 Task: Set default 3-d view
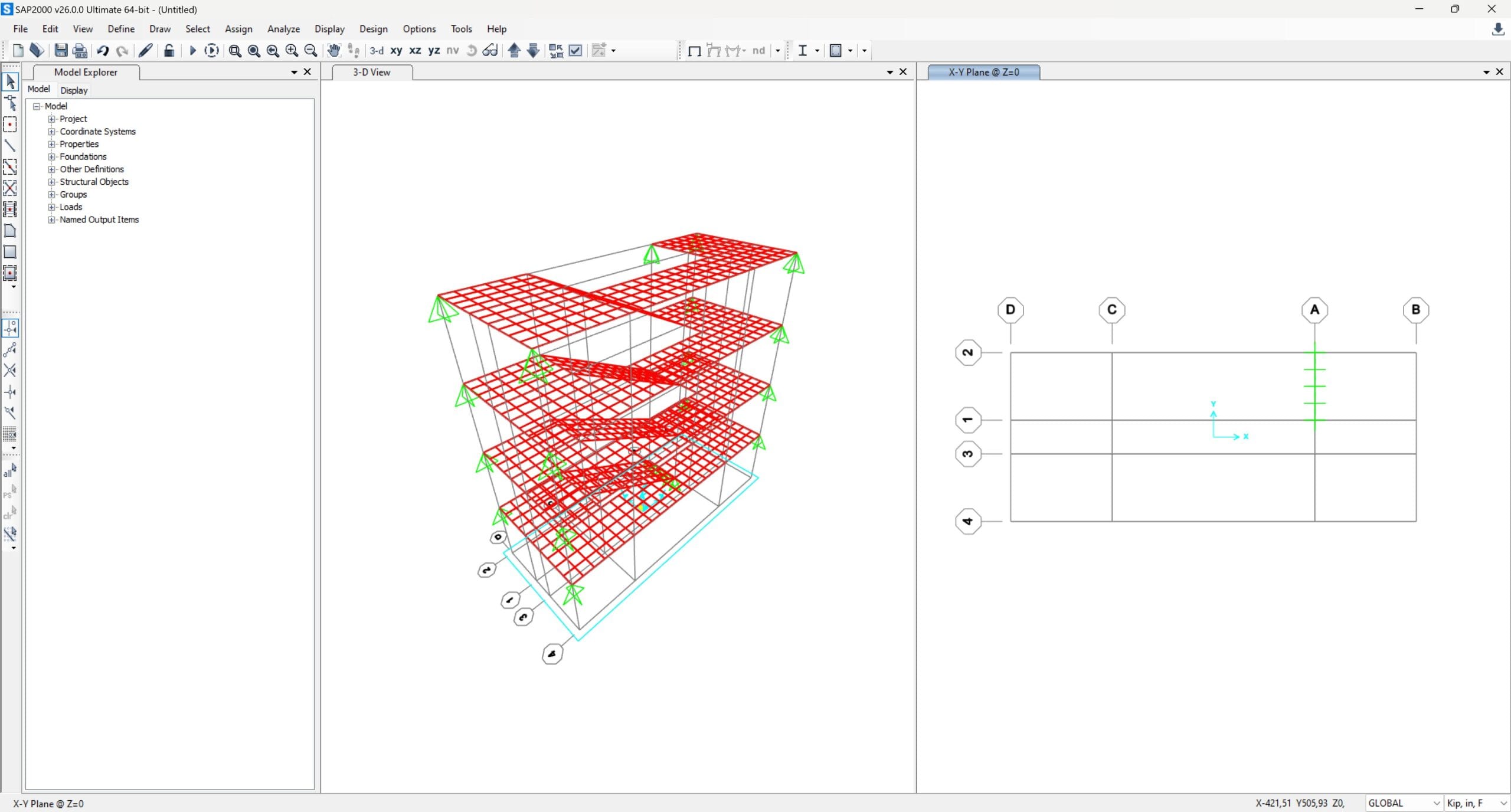coord(377,51)
